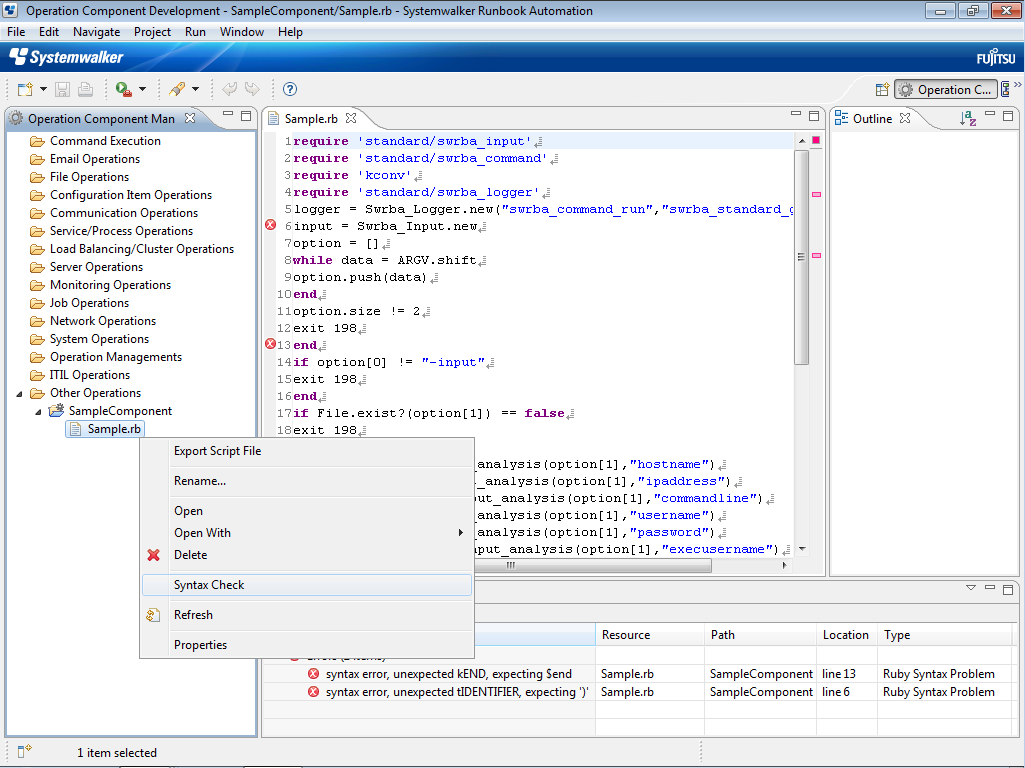Open the Edit menu
1025x768 pixels.
(48, 32)
